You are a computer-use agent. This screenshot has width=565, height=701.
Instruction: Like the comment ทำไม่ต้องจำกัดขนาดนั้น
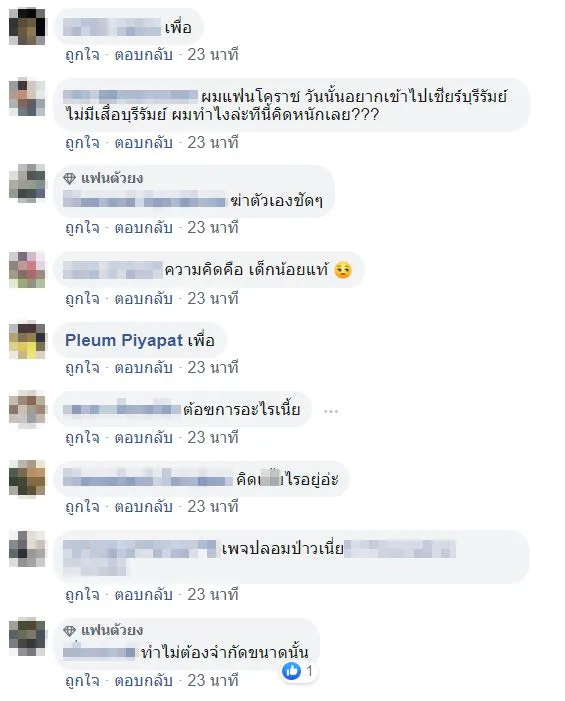pos(82,680)
